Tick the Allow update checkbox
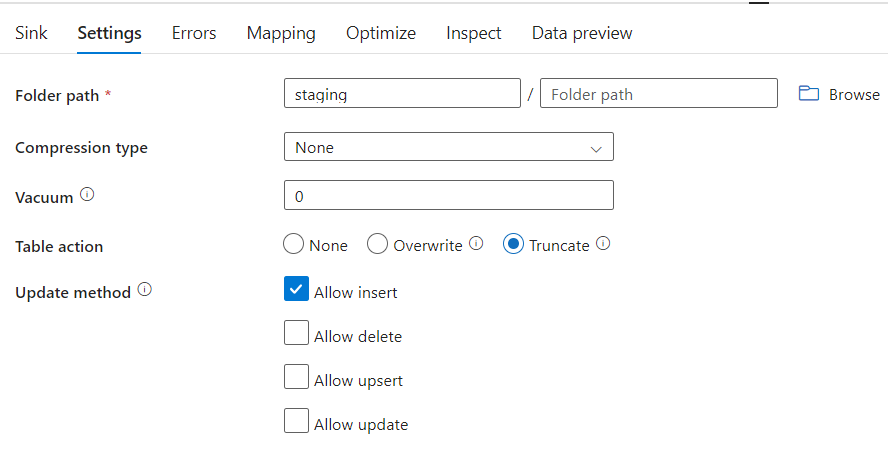 click(x=296, y=421)
